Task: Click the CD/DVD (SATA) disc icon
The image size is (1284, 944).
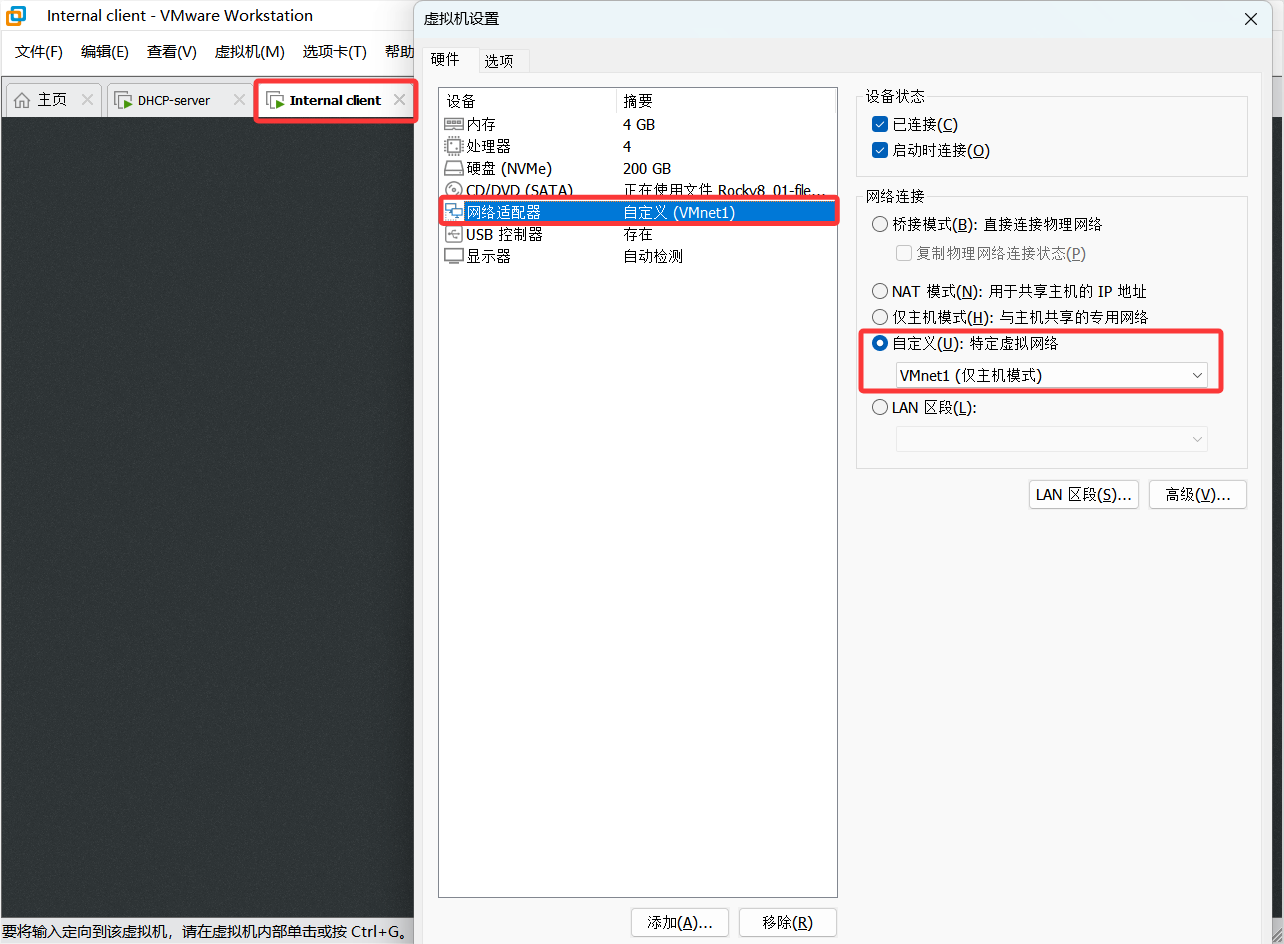Action: coord(454,190)
